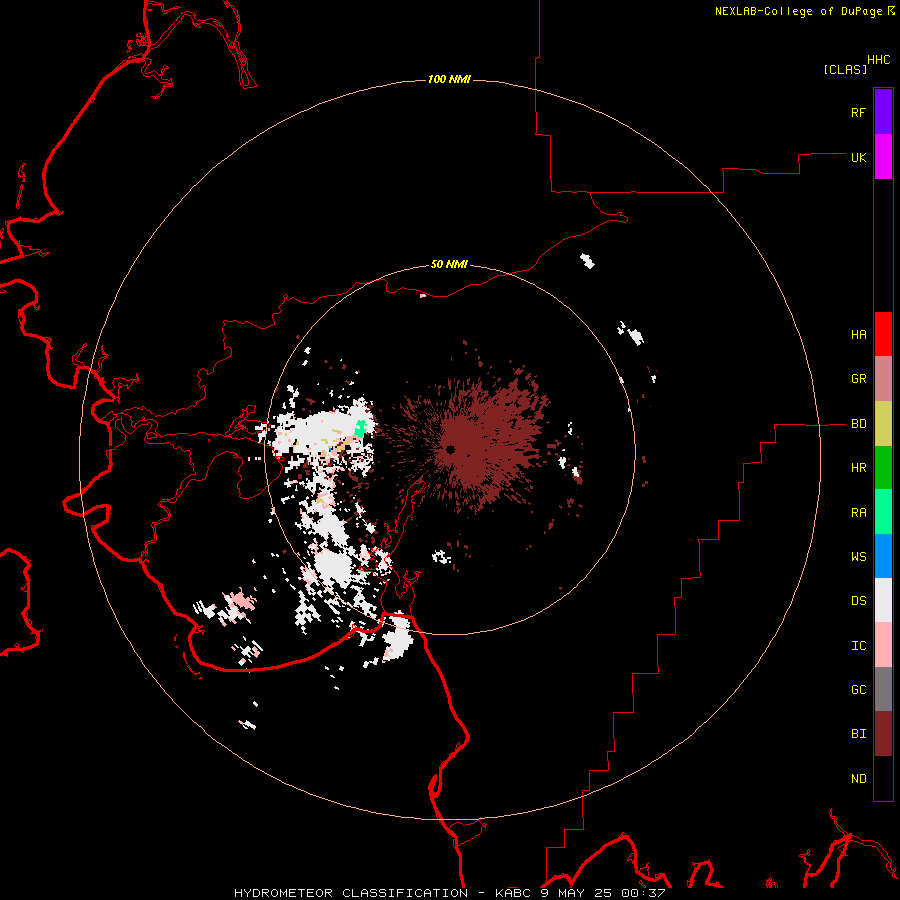Click the GR legend label
The height and width of the screenshot is (900, 900).
click(858, 379)
